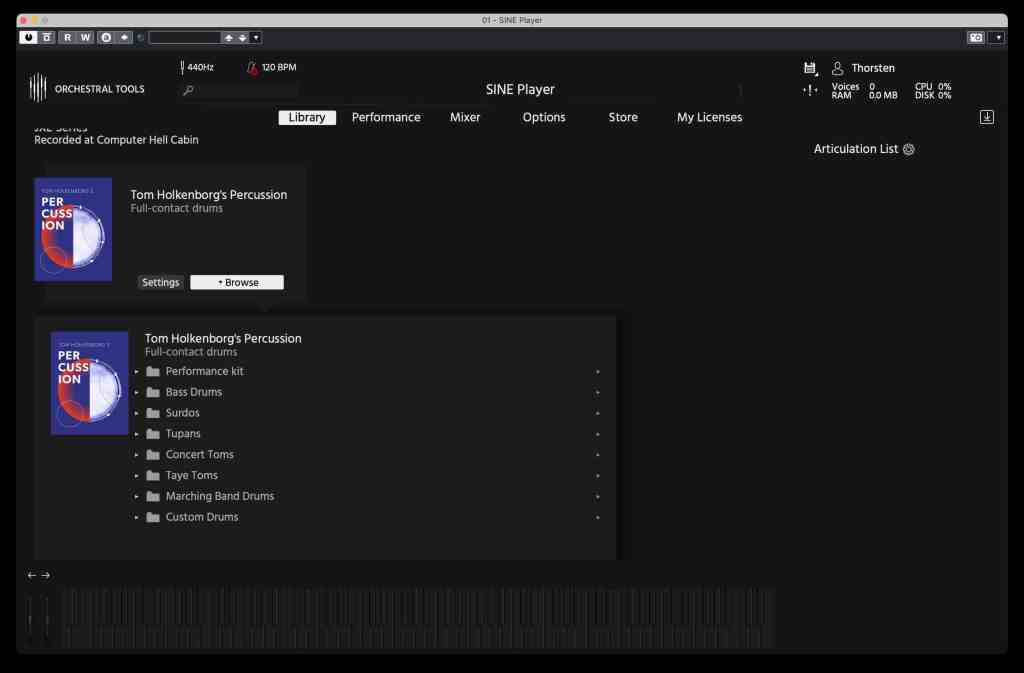This screenshot has width=1024, height=673.
Task: Open the dropdown next to the camera icon
Action: [x=998, y=38]
